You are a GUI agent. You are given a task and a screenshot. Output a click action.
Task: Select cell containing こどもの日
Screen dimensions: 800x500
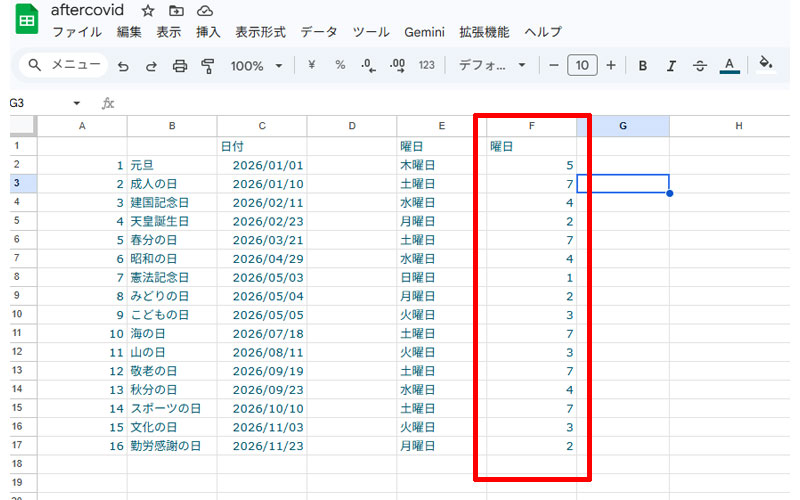(x=172, y=315)
